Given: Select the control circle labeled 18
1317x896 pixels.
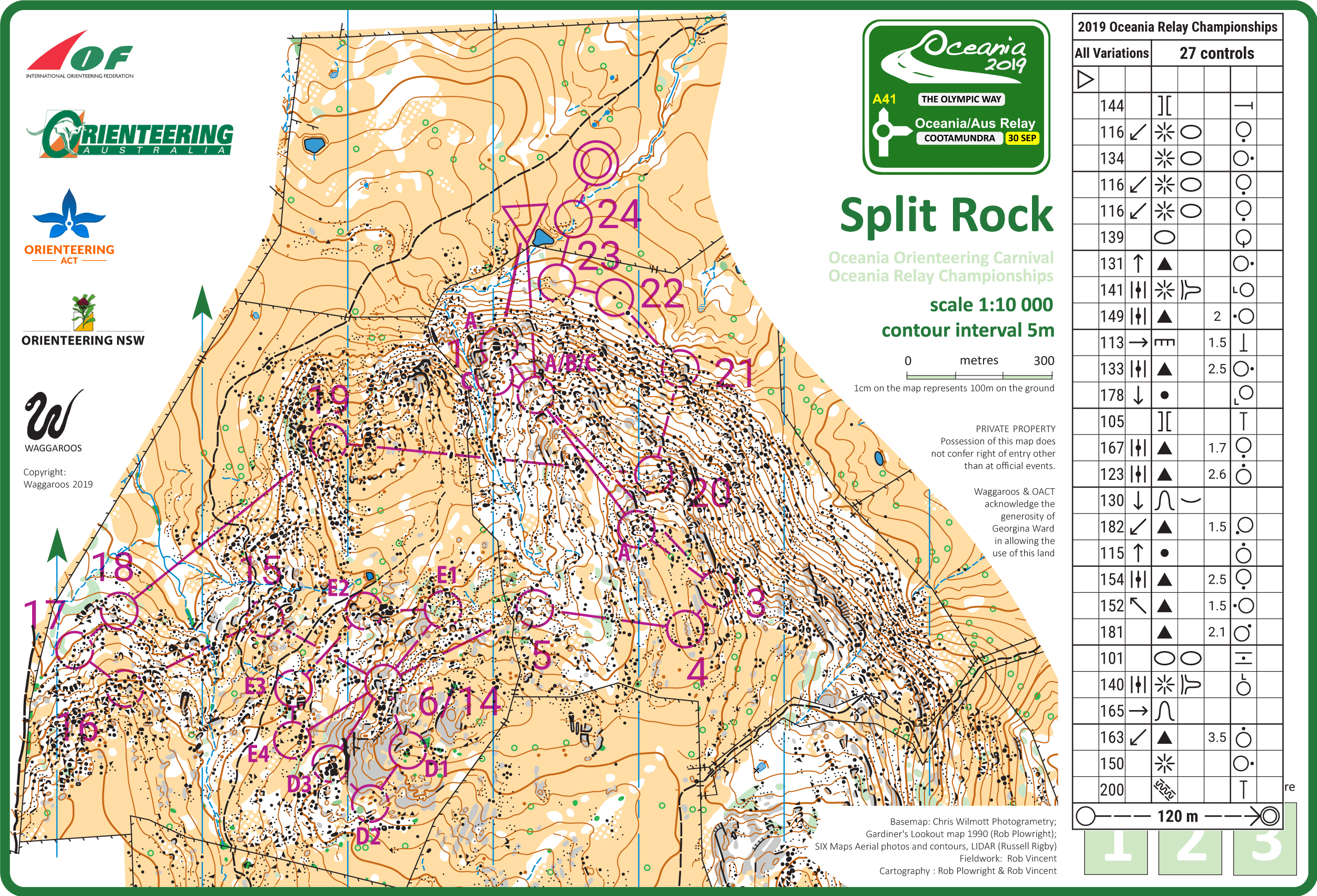Looking at the screenshot, I should [x=119, y=611].
